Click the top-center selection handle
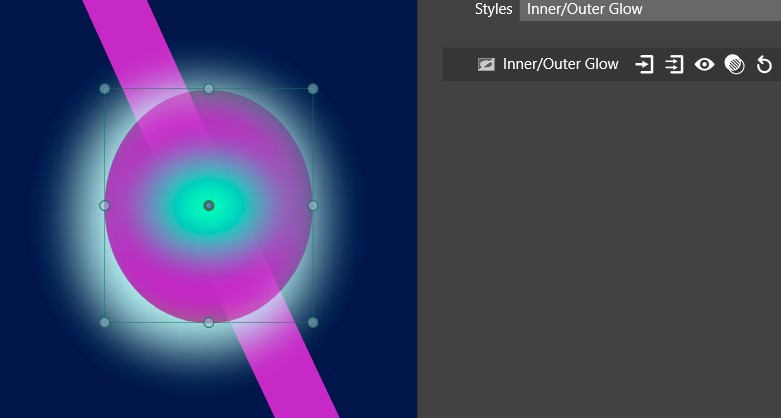Image resolution: width=781 pixels, height=418 pixels. (209, 89)
